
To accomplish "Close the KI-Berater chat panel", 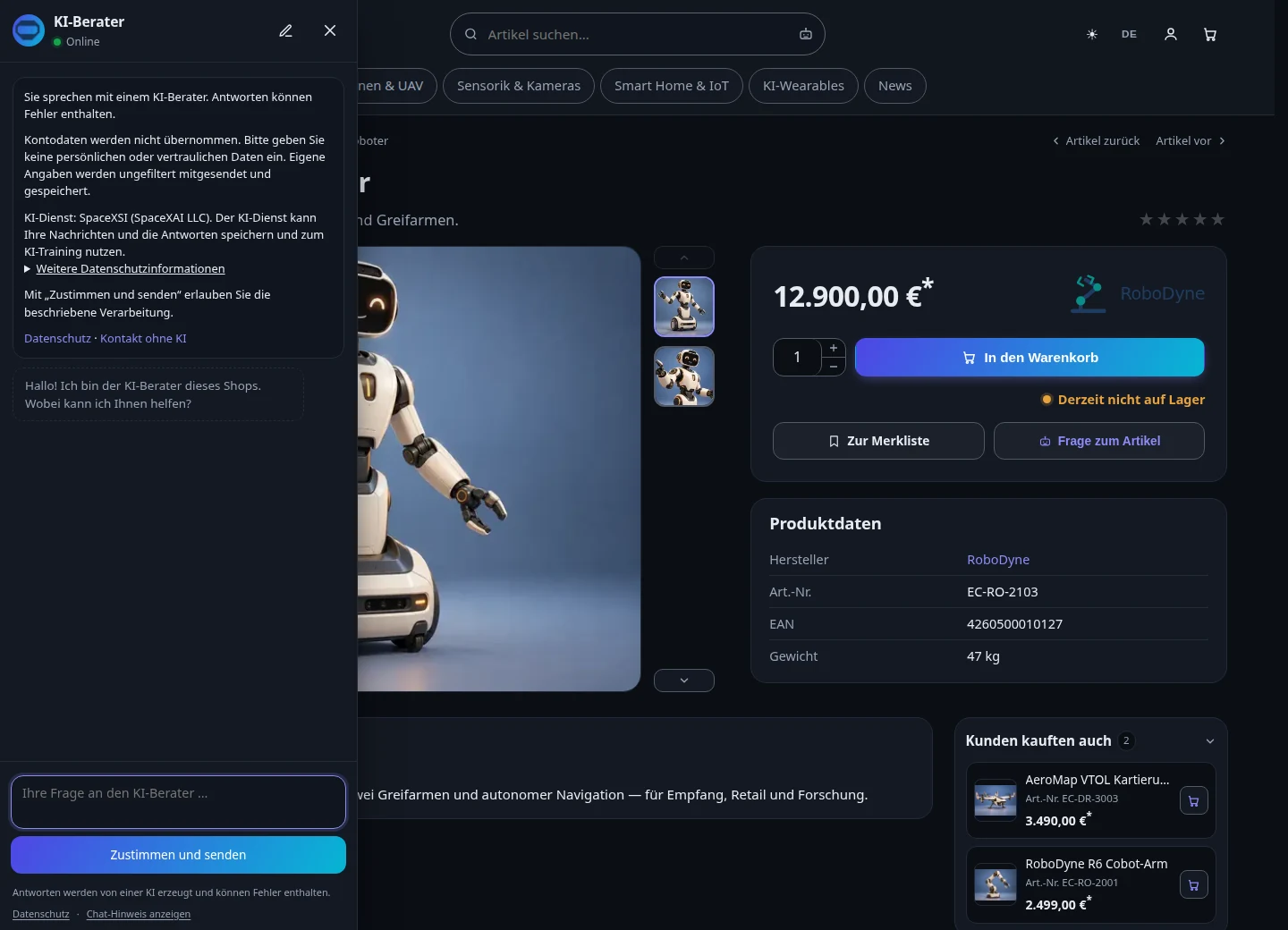I will pos(330,30).
